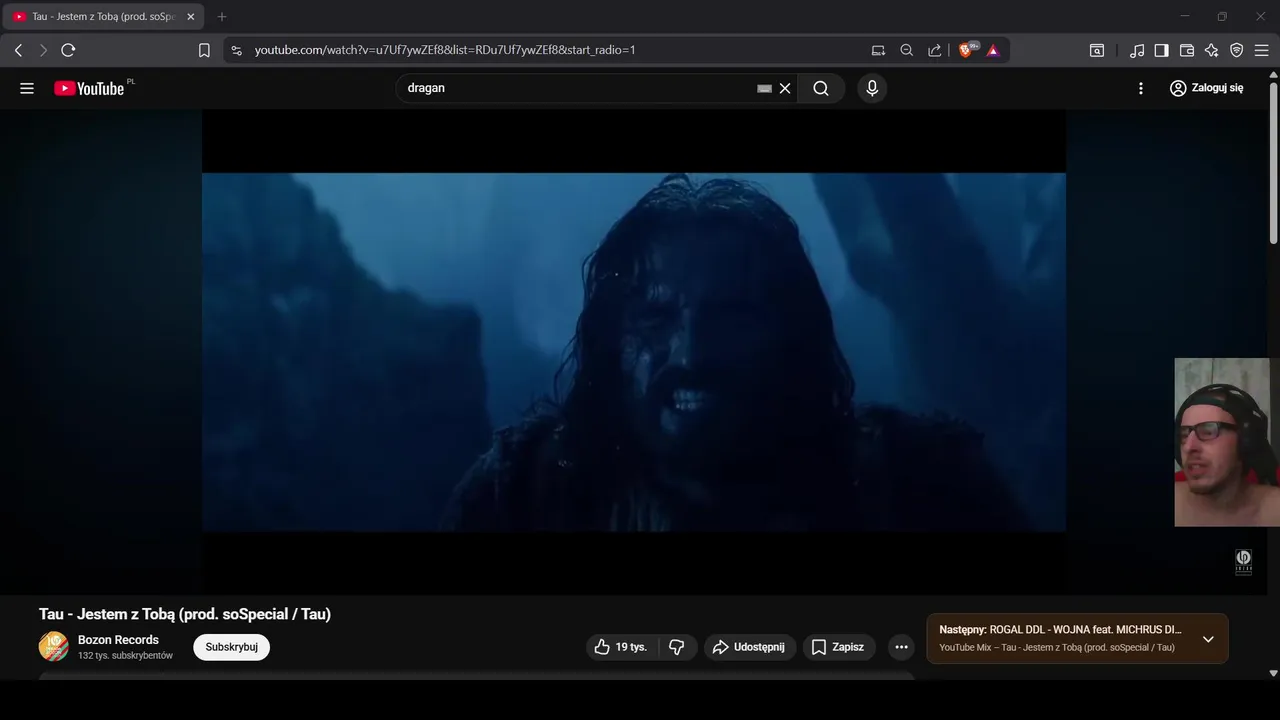Expand the Następny playlist panel chevron
The width and height of the screenshot is (1280, 720).
coord(1208,639)
